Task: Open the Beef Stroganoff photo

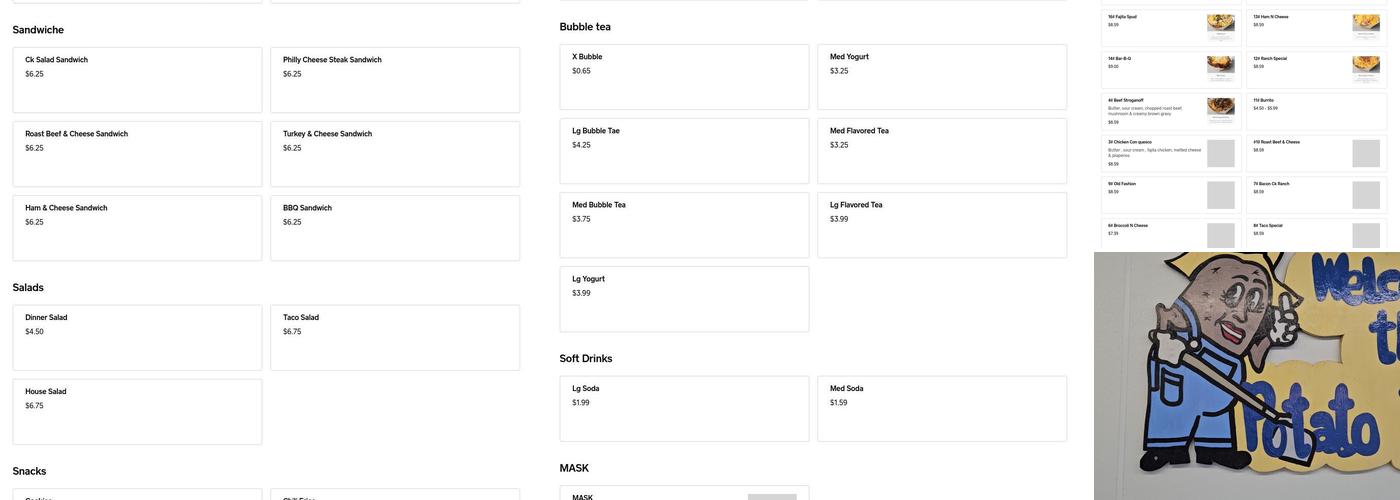Action: (x=1220, y=110)
